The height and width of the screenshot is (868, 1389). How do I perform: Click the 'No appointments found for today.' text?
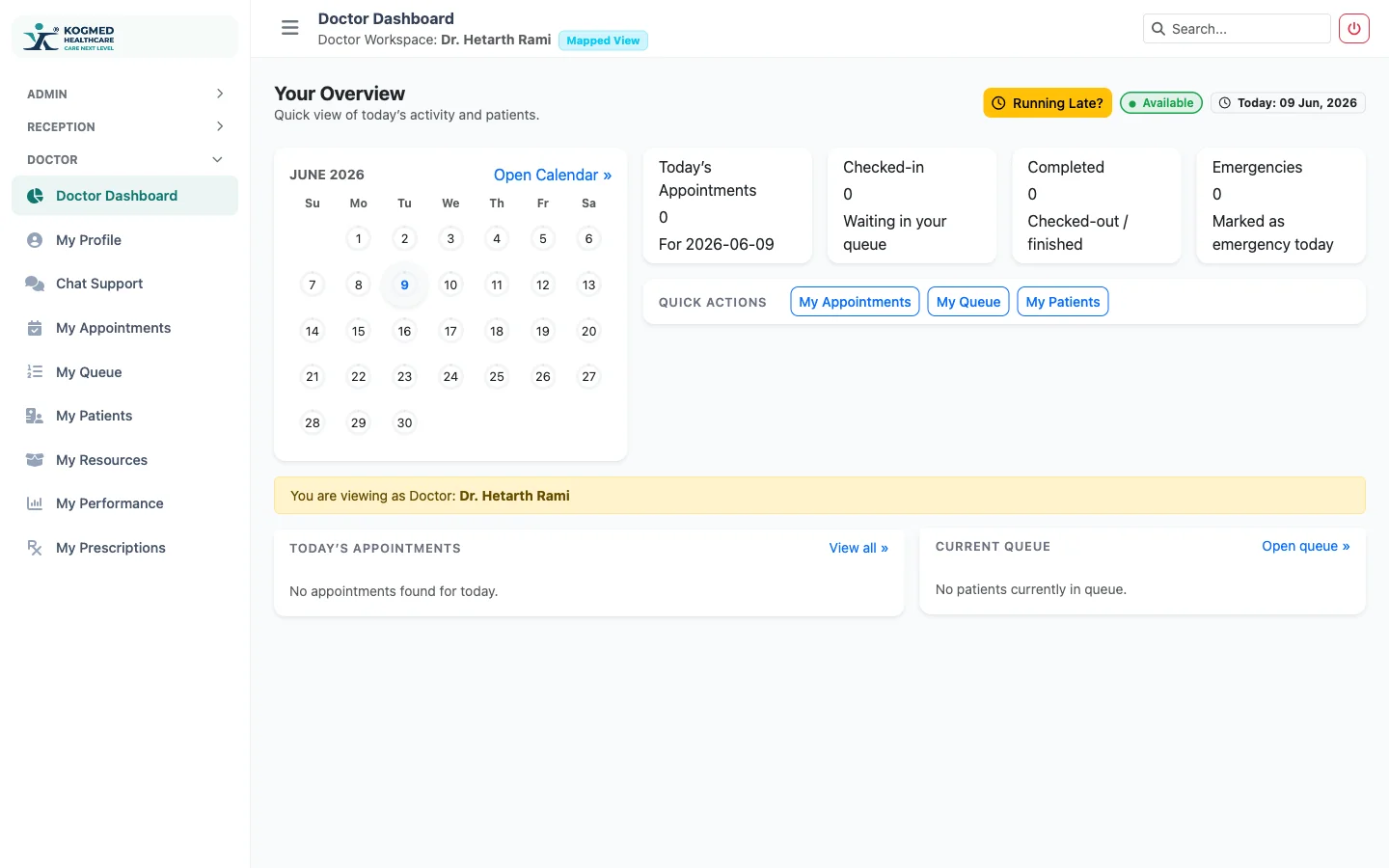[x=394, y=591]
